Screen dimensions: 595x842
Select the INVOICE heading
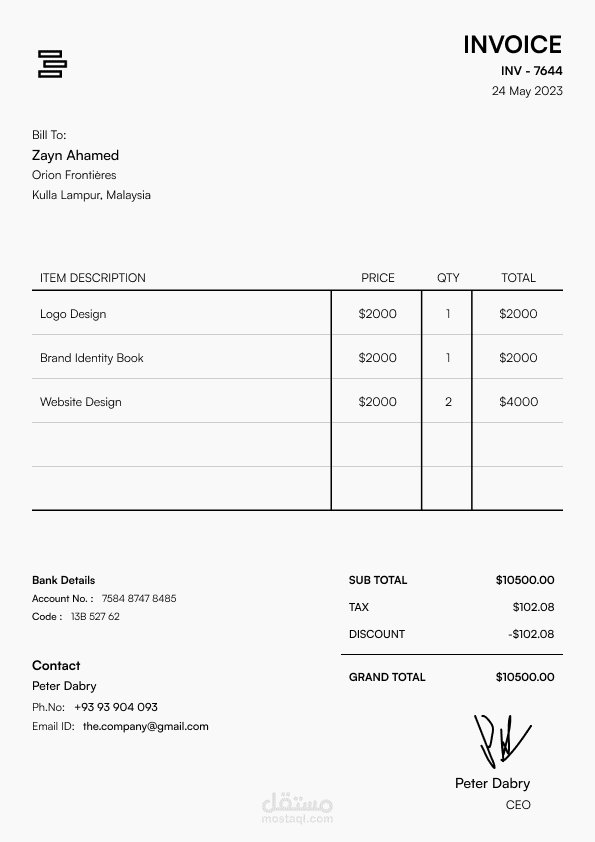point(512,45)
